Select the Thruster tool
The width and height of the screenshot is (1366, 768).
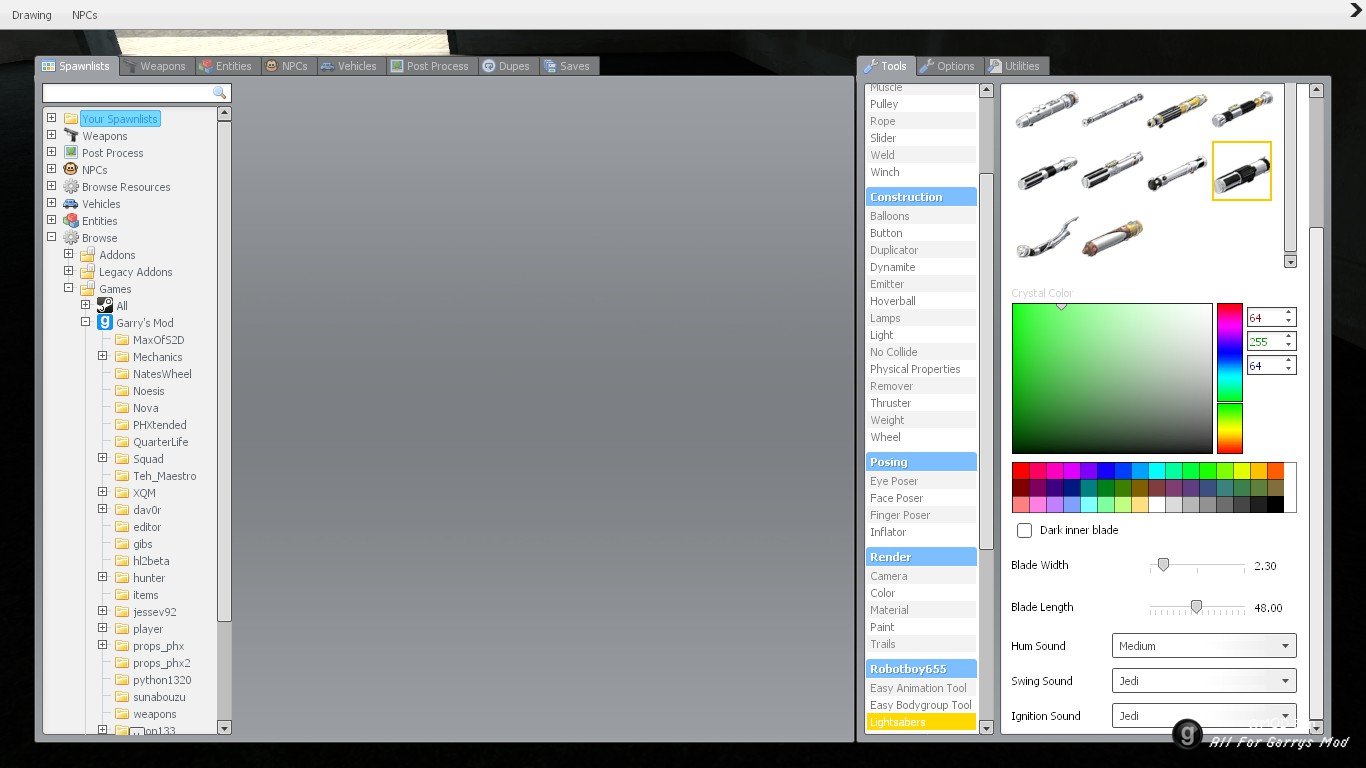(x=921, y=403)
